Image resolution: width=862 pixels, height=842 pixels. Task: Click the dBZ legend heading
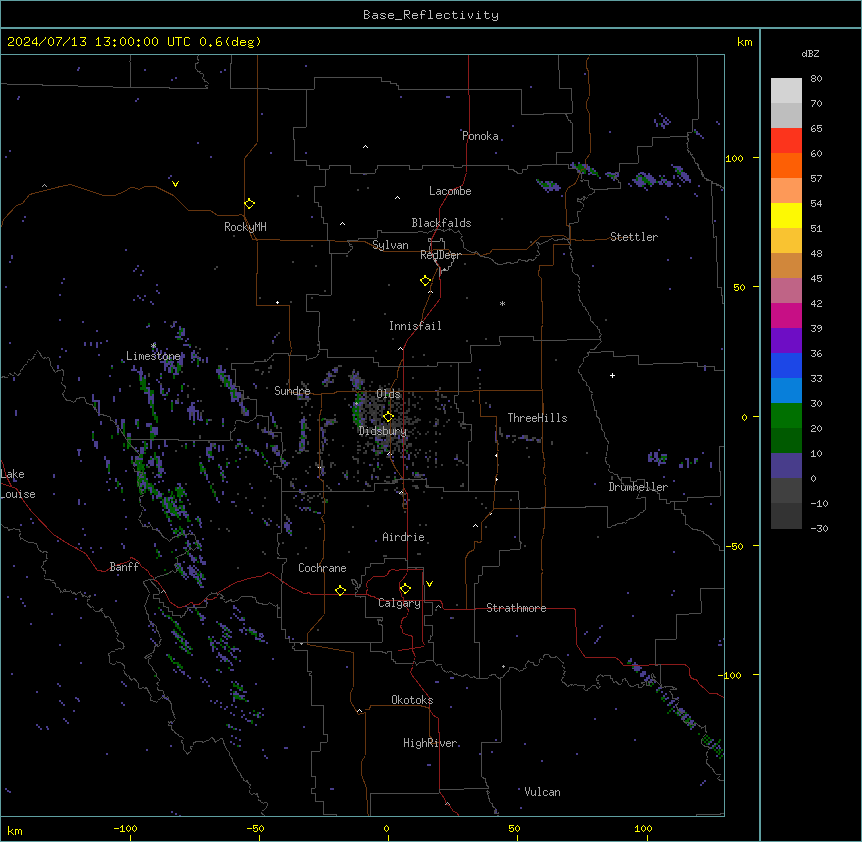tap(810, 54)
